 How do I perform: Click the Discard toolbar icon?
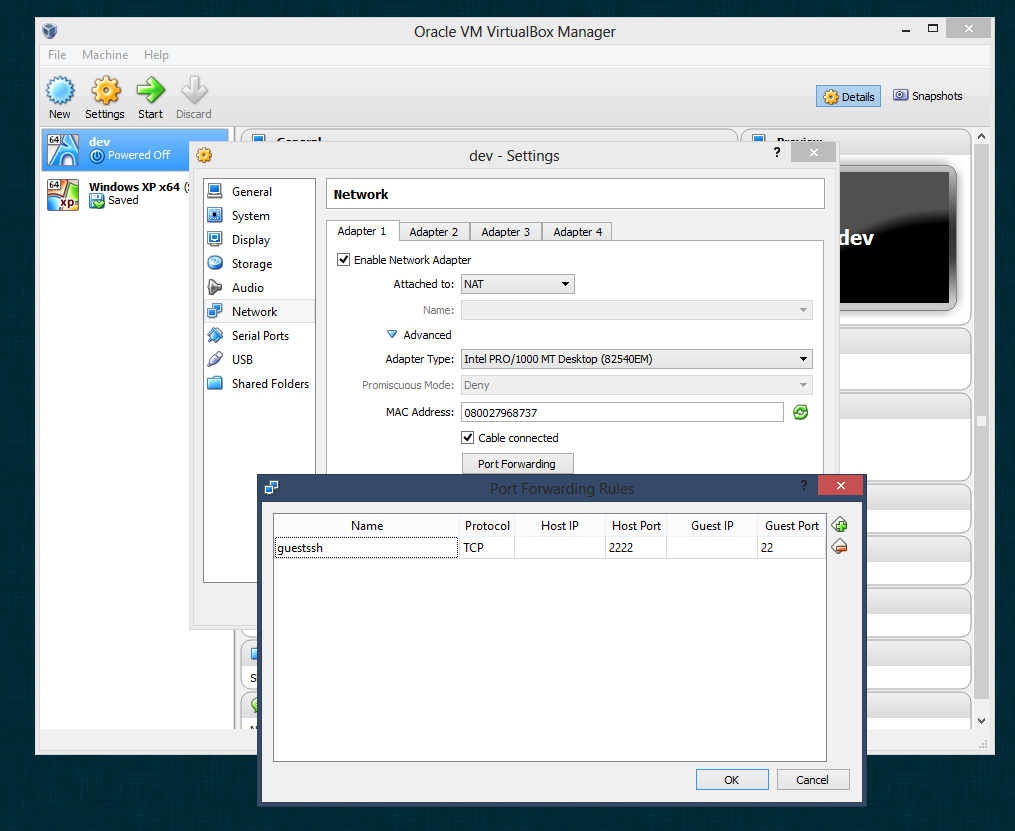(x=194, y=98)
